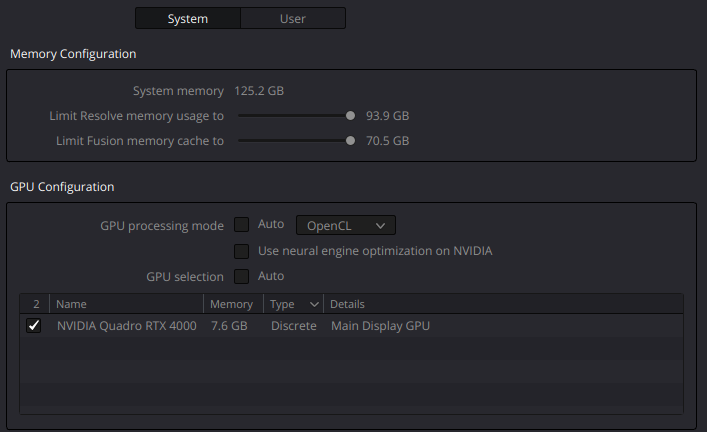Click the GPU count column header "2"
707x432 pixels.
(x=34, y=304)
